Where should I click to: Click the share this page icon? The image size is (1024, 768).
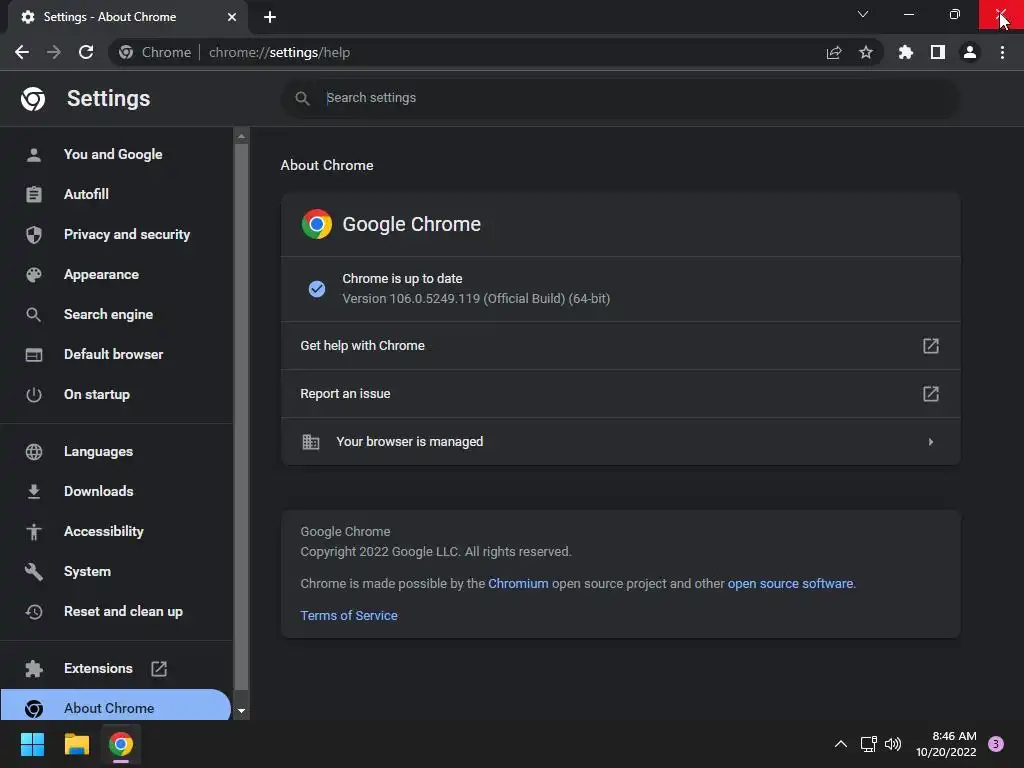point(834,52)
